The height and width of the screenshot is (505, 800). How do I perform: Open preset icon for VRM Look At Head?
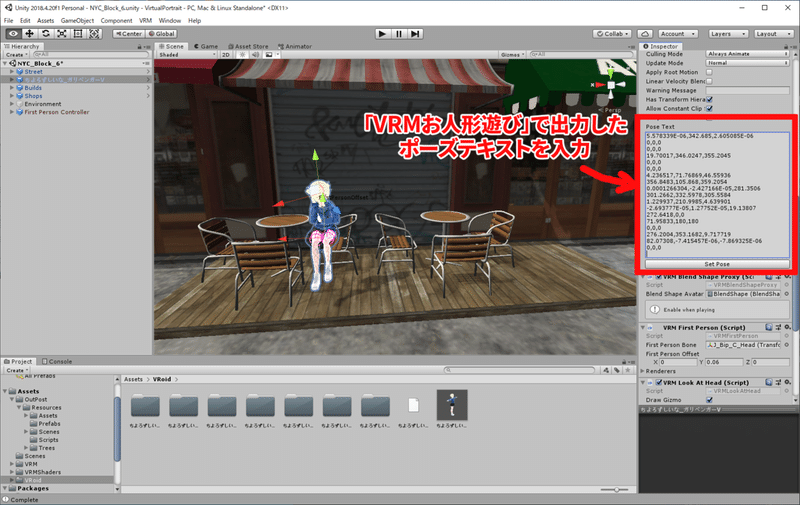click(779, 383)
